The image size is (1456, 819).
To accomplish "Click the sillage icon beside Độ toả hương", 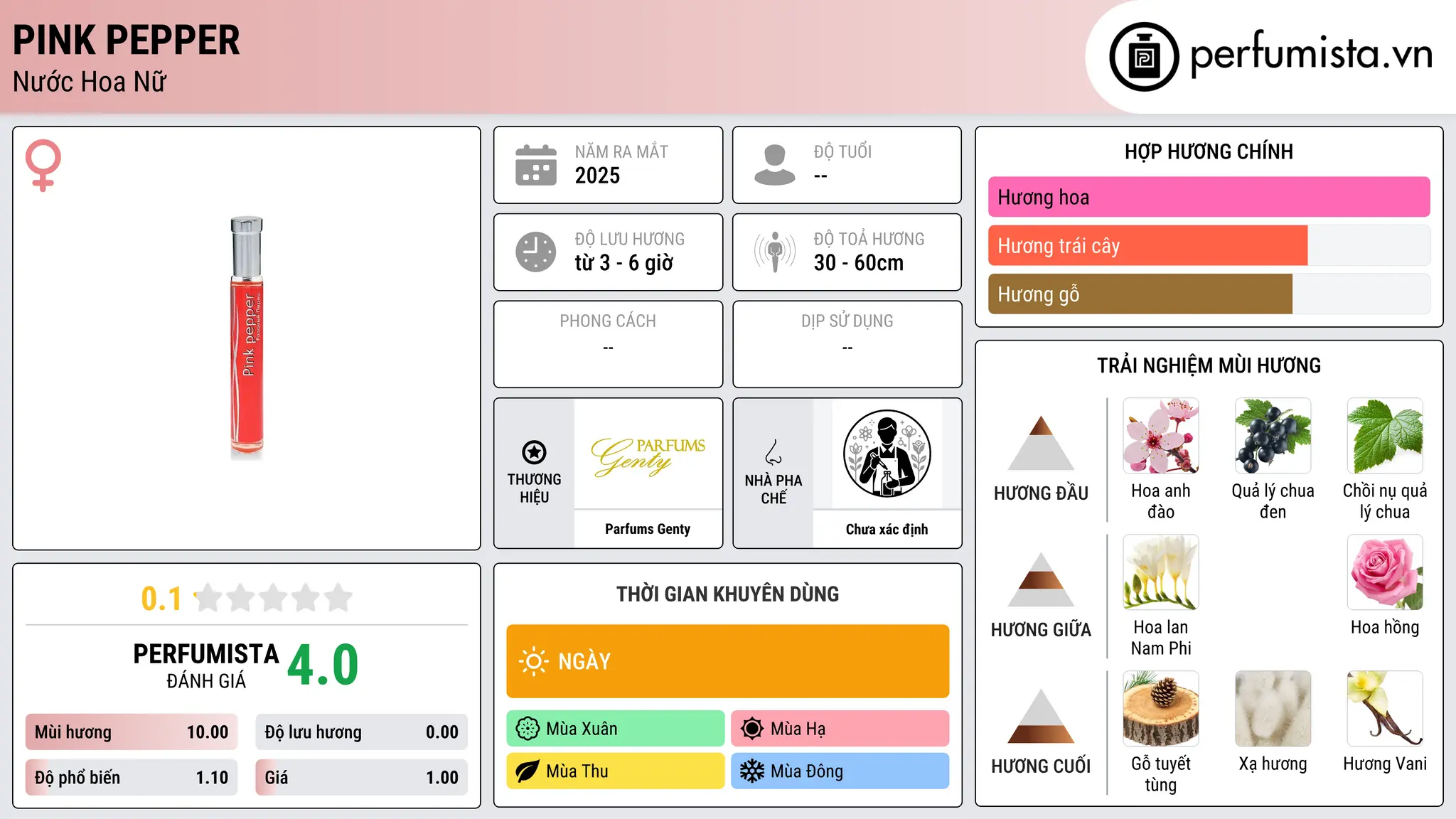I will [x=775, y=252].
